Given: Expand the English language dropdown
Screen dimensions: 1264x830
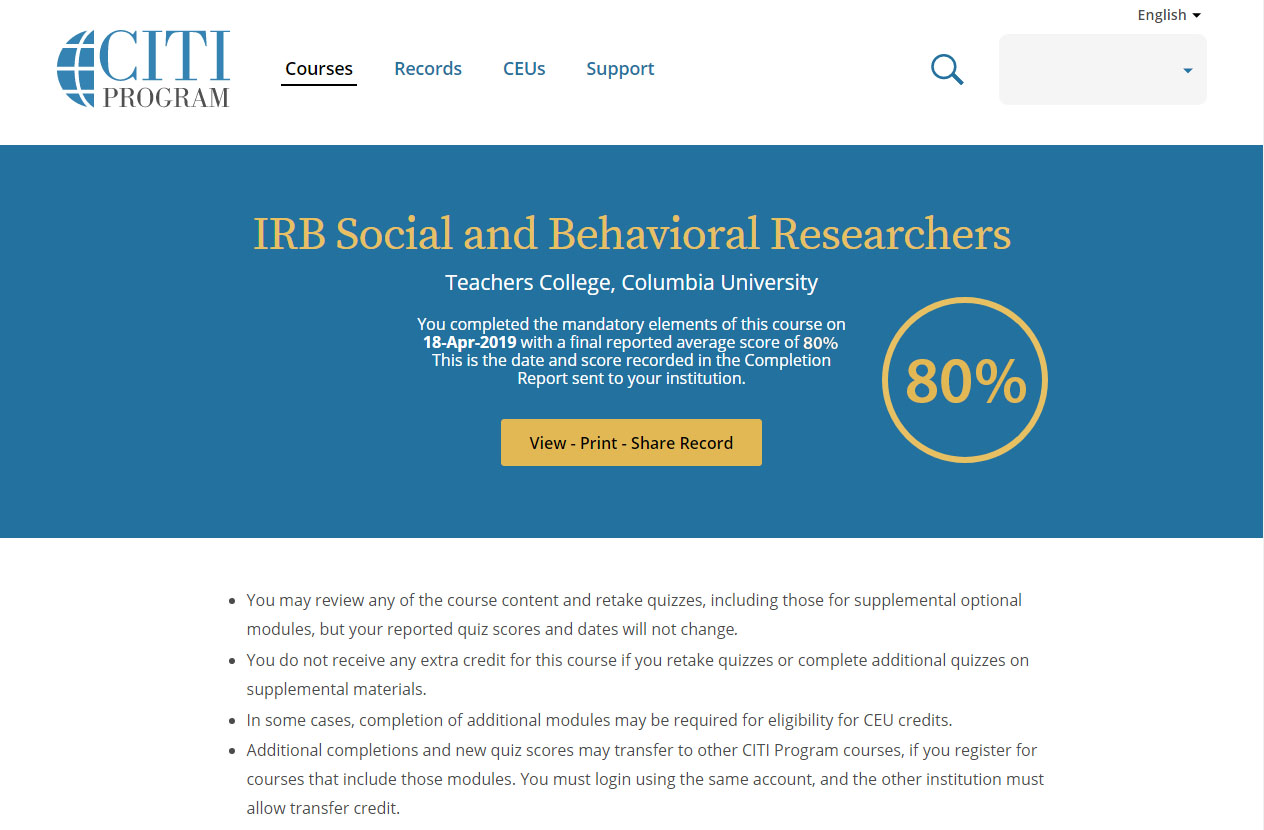Looking at the screenshot, I should tap(1169, 15).
